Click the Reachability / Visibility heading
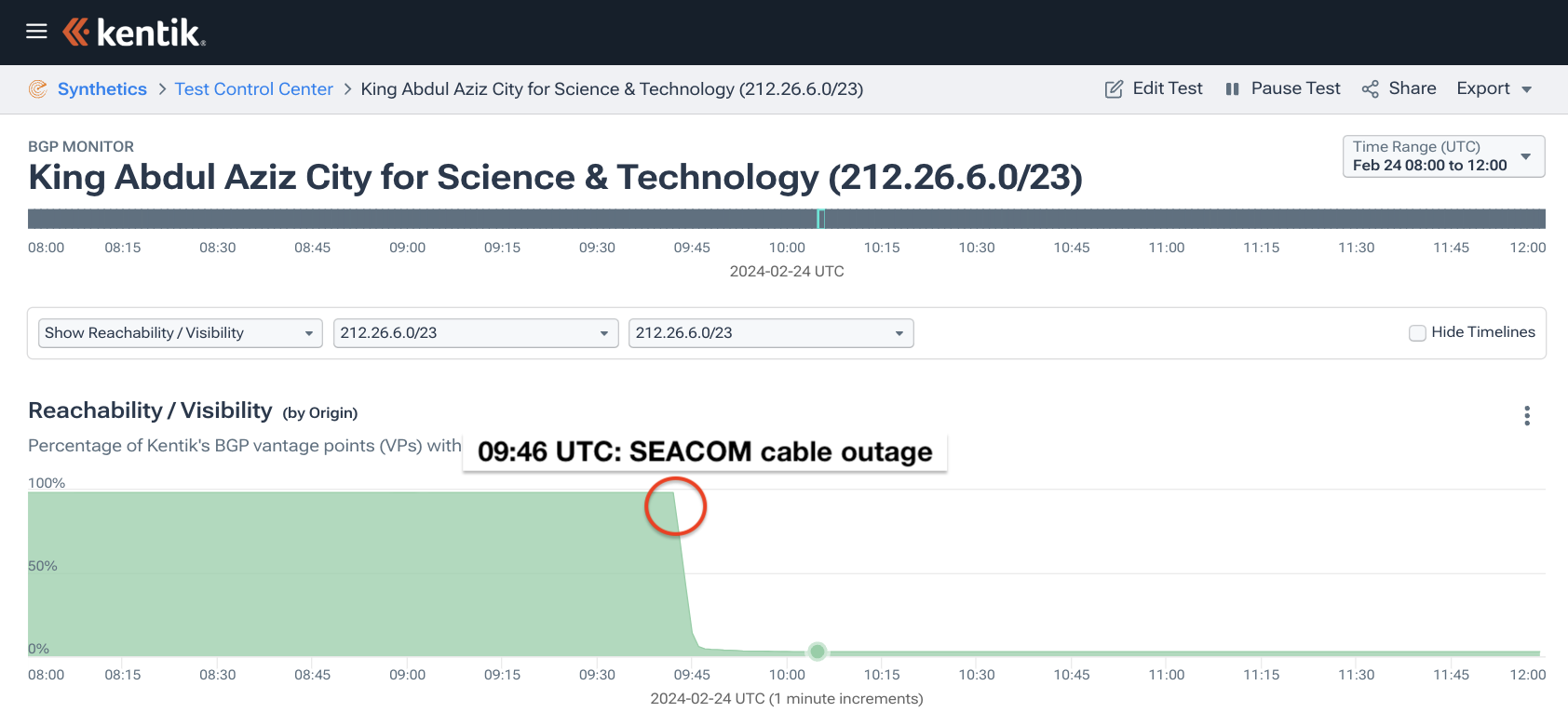This screenshot has height=726, width=1568. (x=150, y=410)
